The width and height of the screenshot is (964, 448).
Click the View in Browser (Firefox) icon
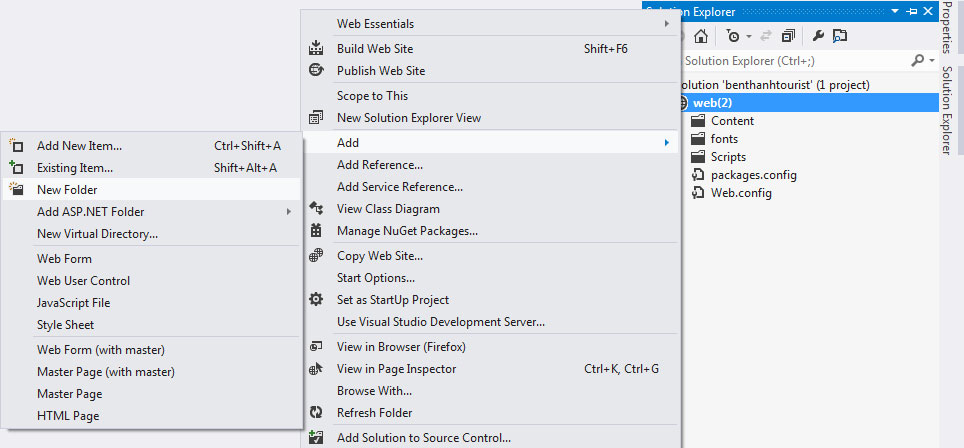(316, 347)
